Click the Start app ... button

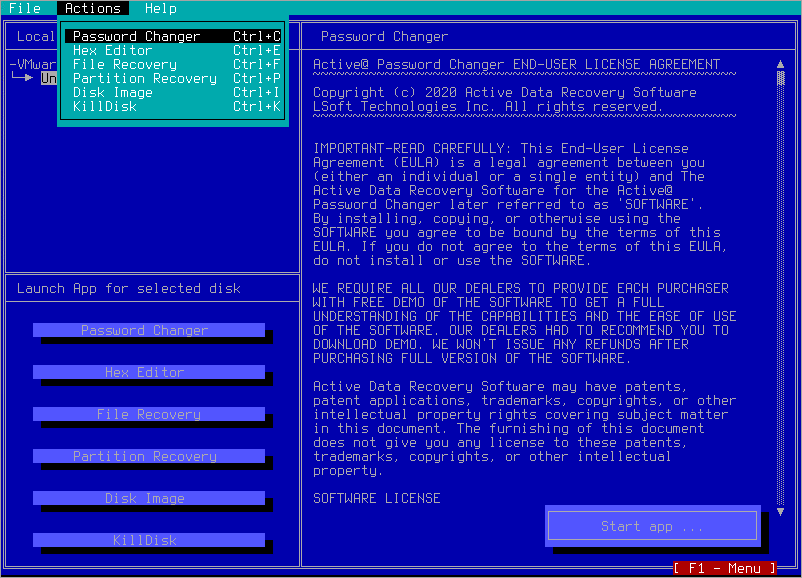(x=653, y=526)
